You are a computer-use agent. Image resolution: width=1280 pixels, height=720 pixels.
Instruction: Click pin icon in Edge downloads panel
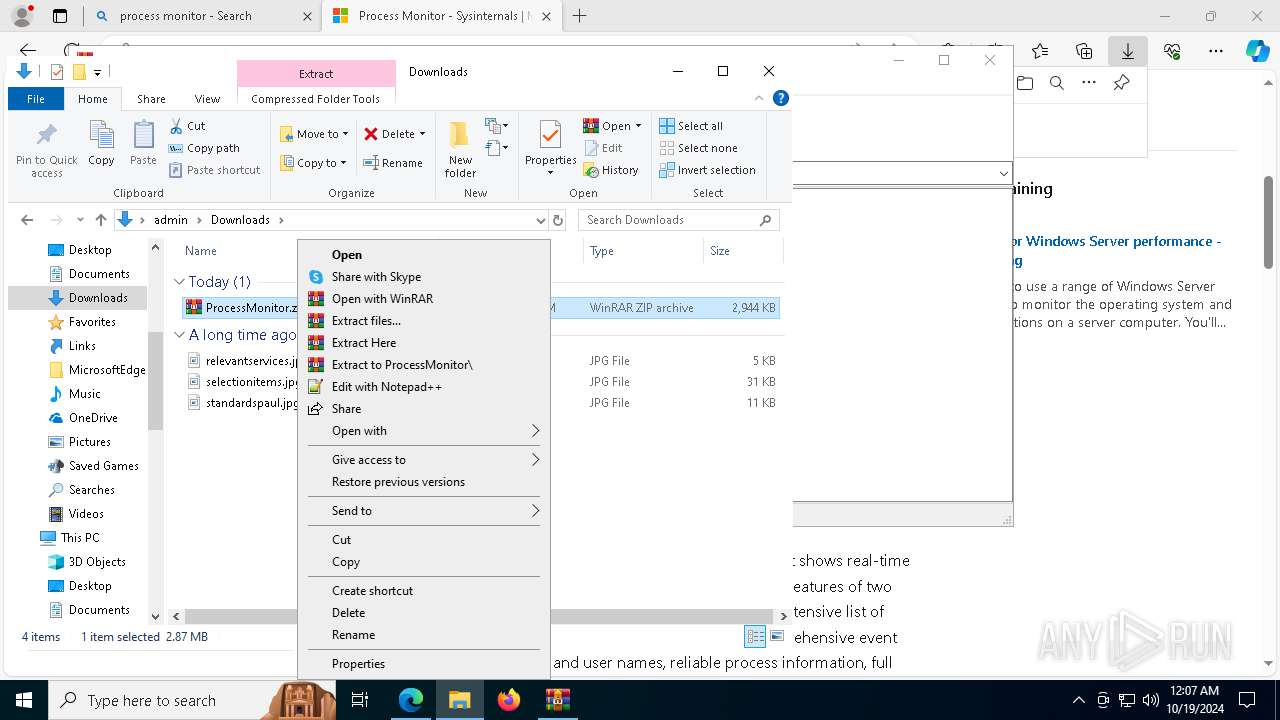click(x=1121, y=83)
